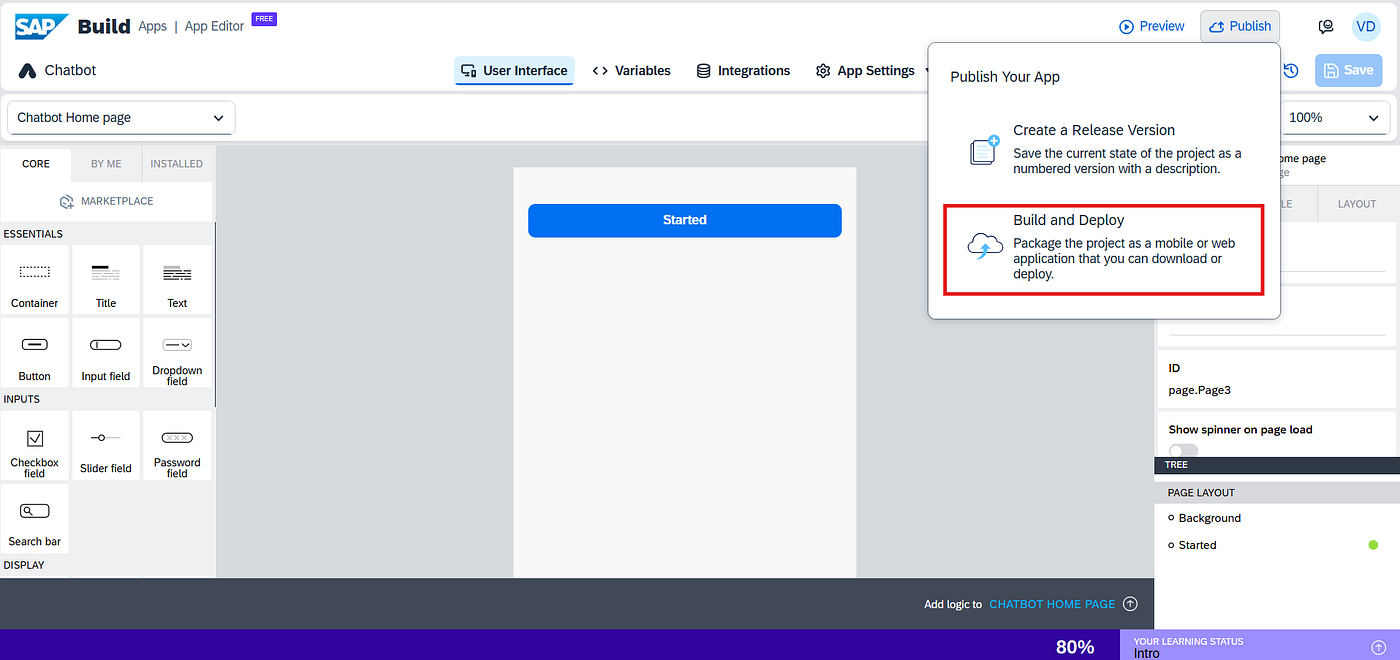Open the feedback chat icon

tap(1327, 27)
